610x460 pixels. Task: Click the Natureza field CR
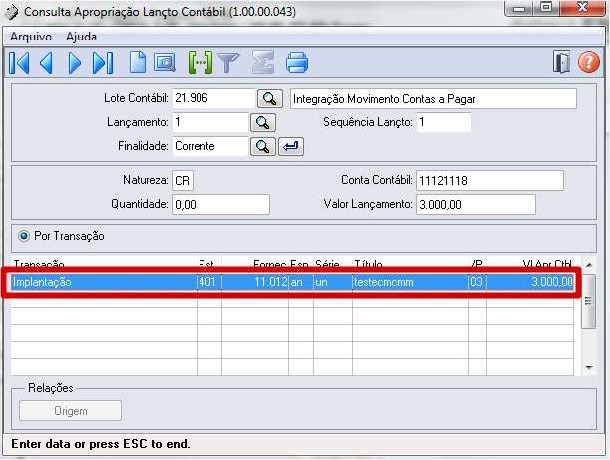(183, 181)
